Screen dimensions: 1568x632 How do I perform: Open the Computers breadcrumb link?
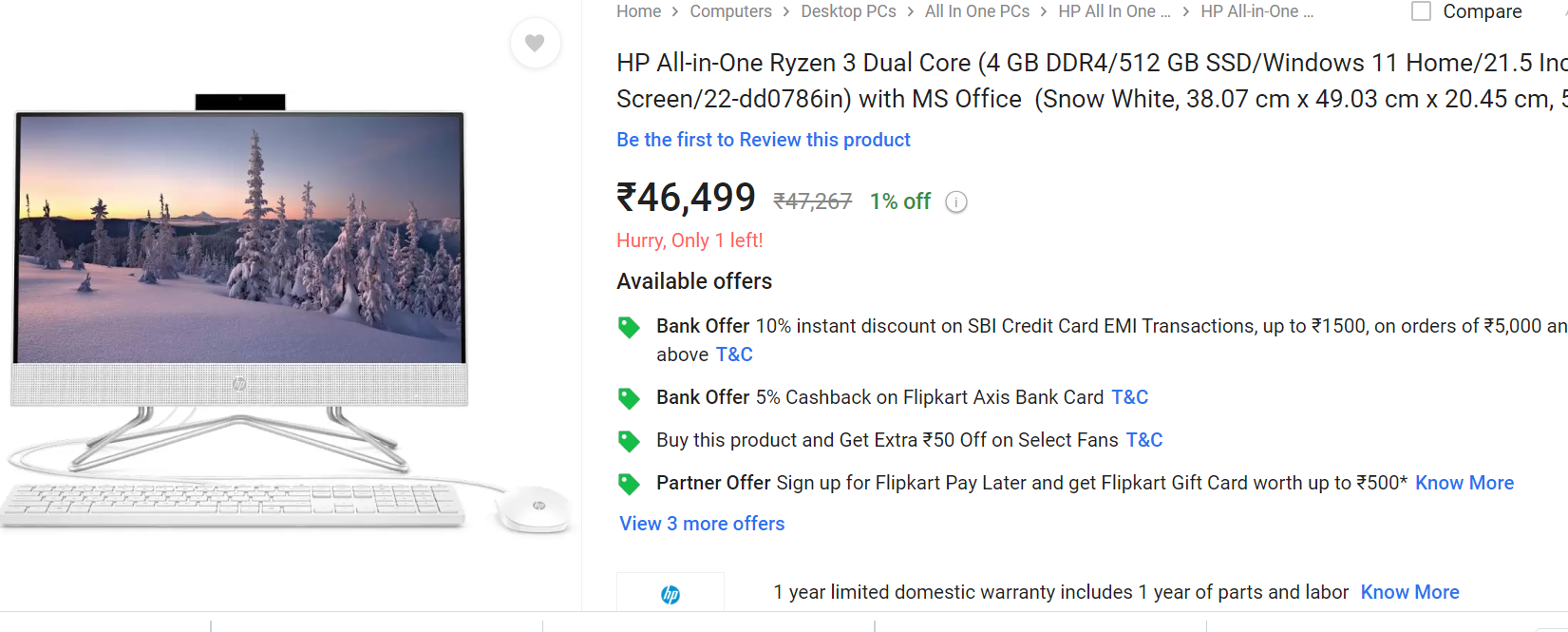point(730,11)
